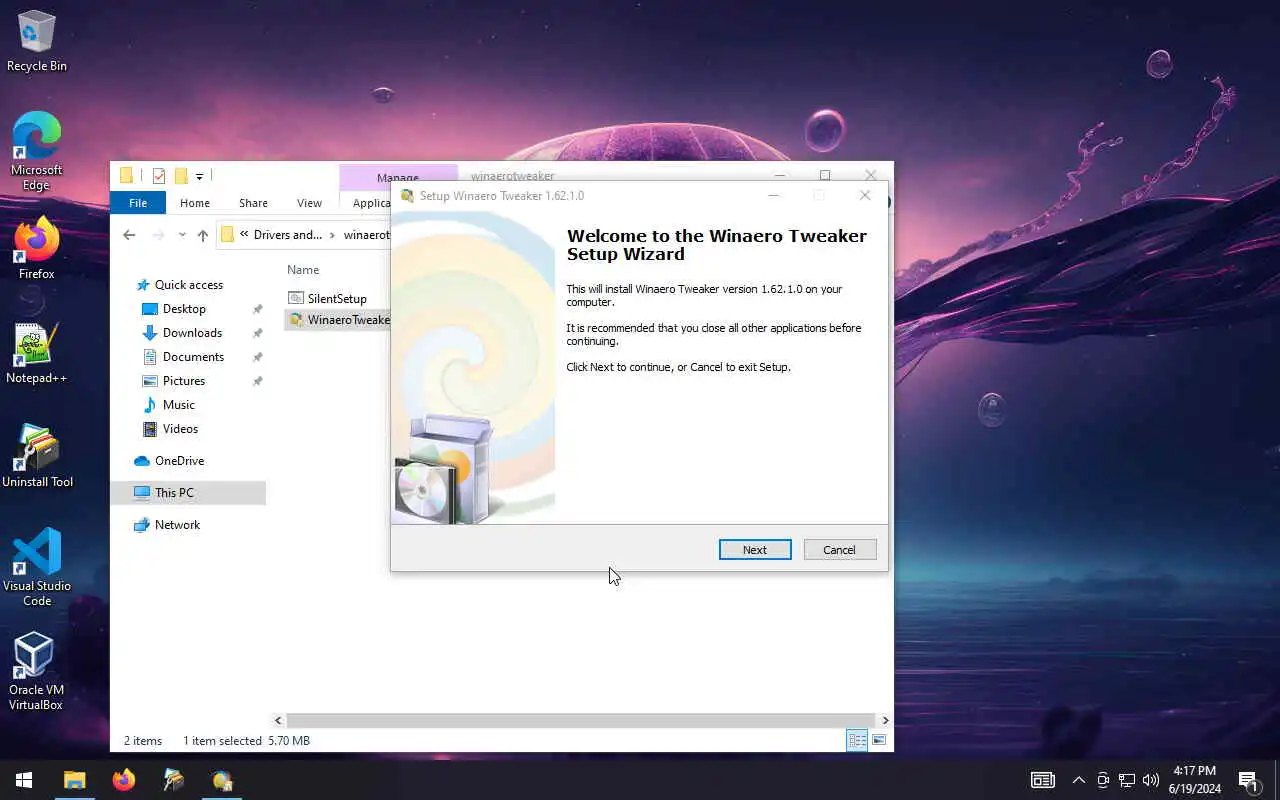Screen dimensions: 1280x800
Task: Select Network in the navigation pane
Action: pos(177,525)
